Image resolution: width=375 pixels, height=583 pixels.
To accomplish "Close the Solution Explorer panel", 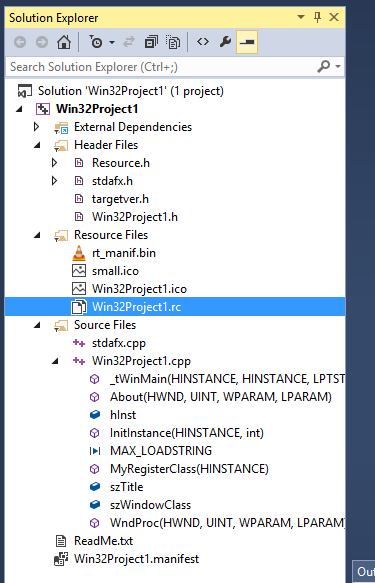I will (x=334, y=17).
